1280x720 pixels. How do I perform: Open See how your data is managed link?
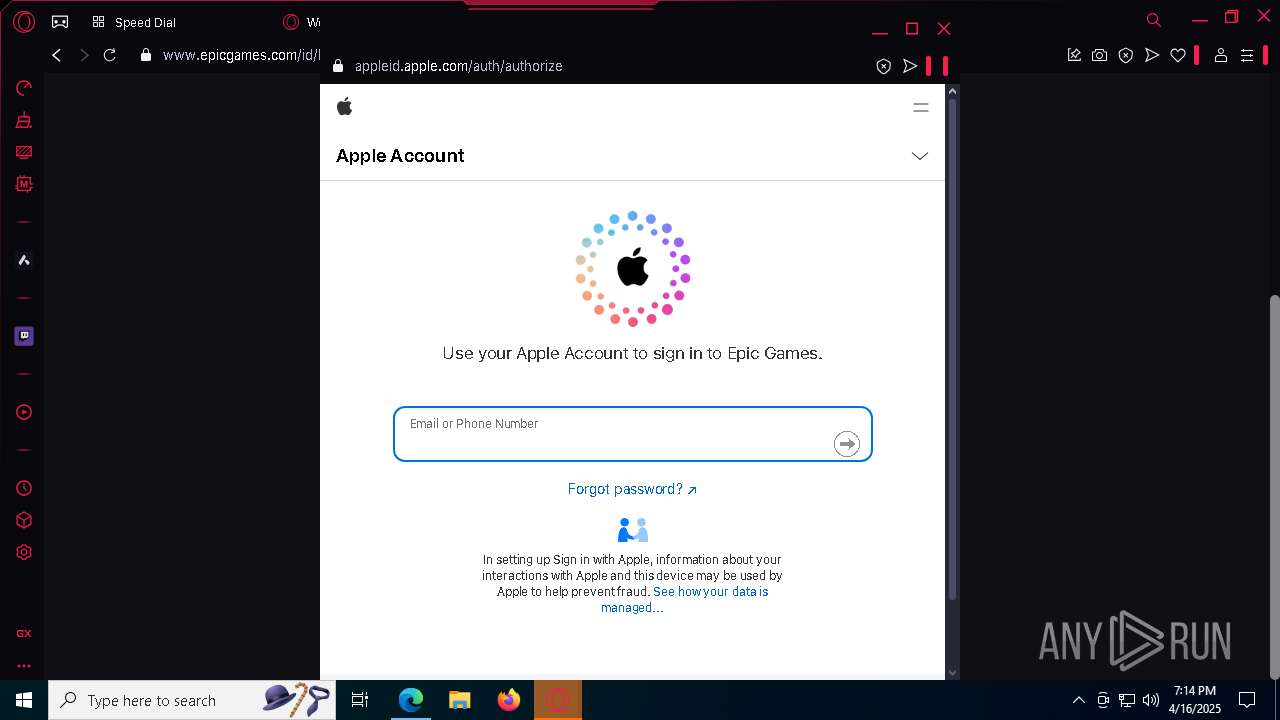(x=685, y=600)
